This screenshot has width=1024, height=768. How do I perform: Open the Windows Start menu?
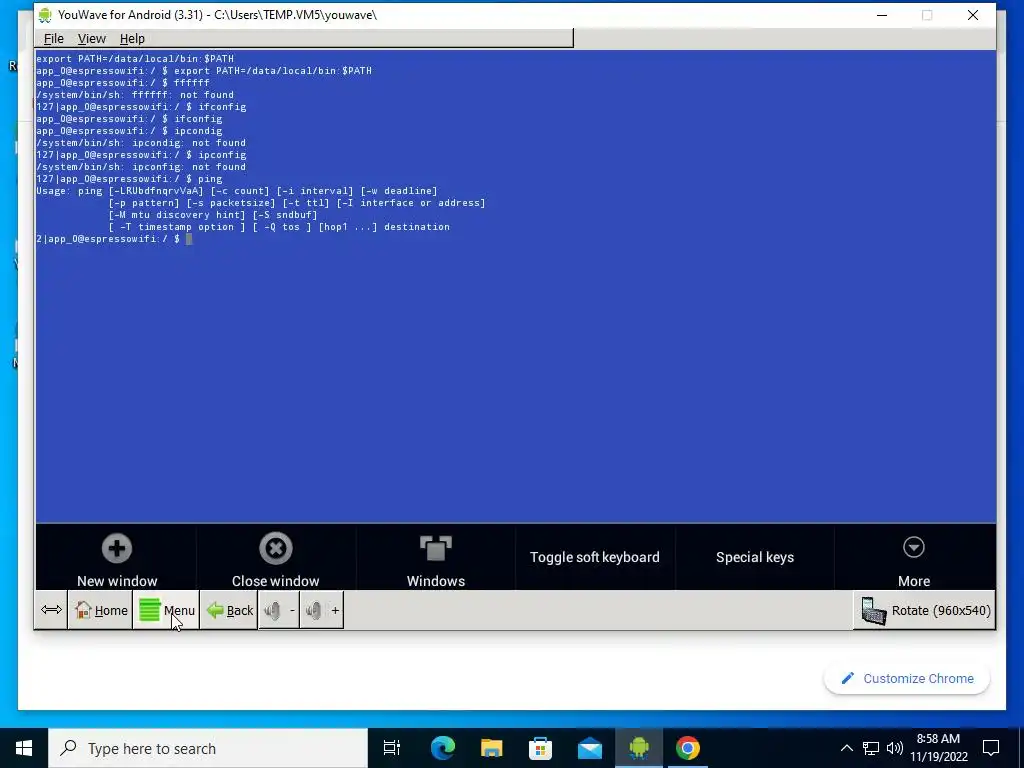(24, 748)
